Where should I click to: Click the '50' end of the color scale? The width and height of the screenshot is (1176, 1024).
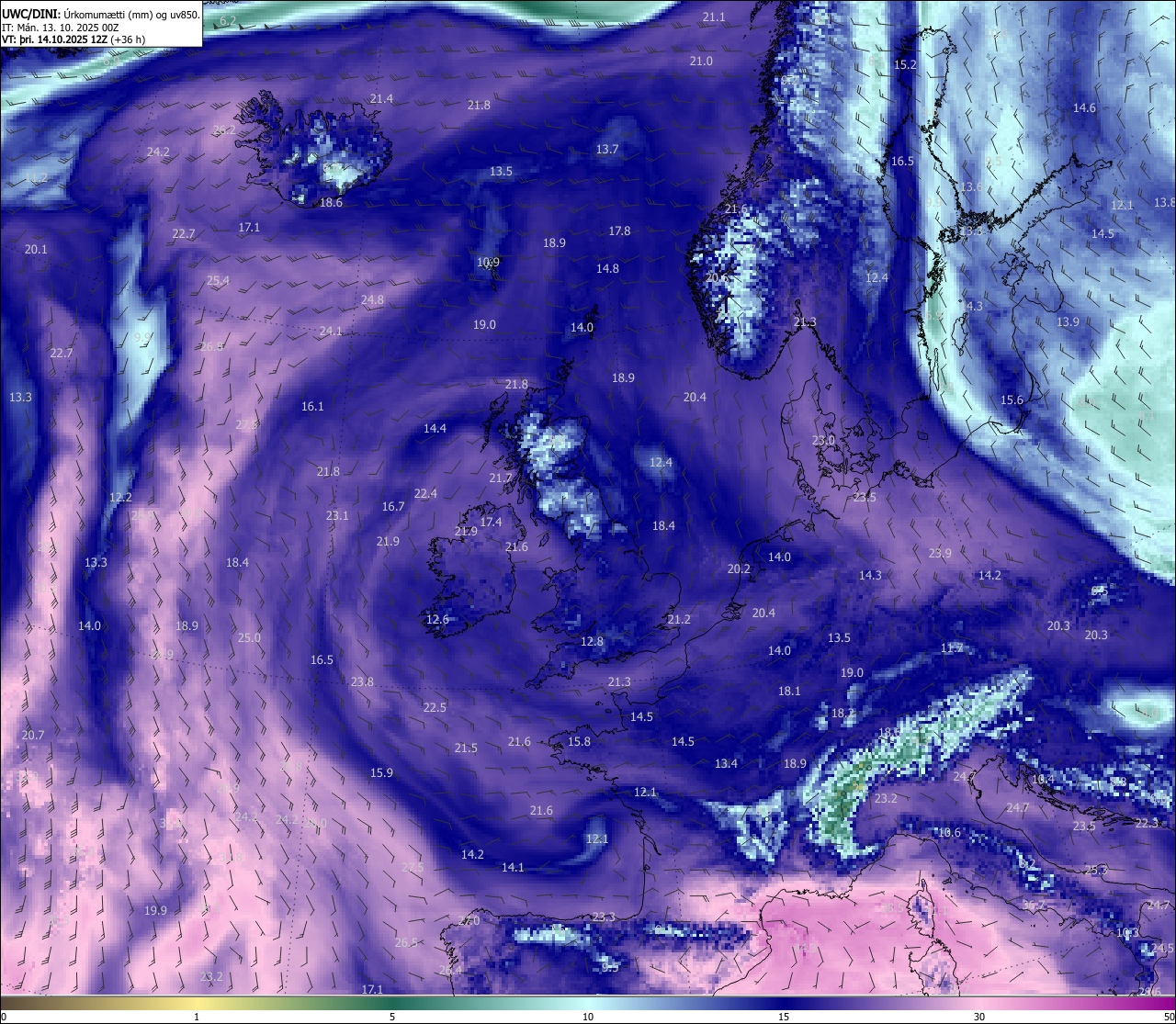click(x=1169, y=1017)
